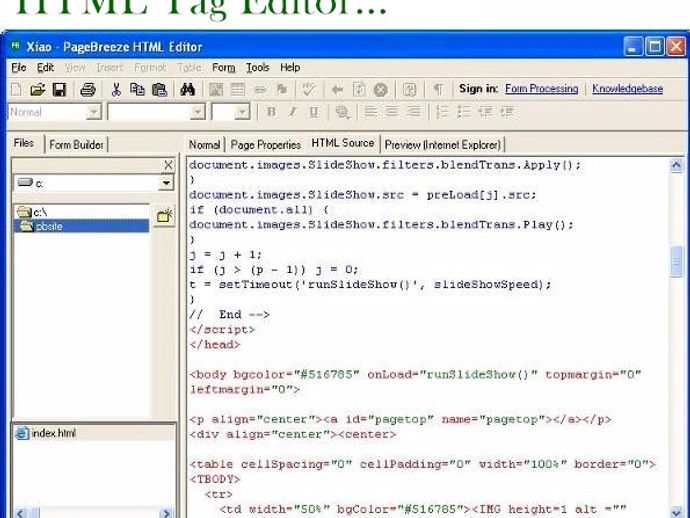Insert a numbered list

442,112
